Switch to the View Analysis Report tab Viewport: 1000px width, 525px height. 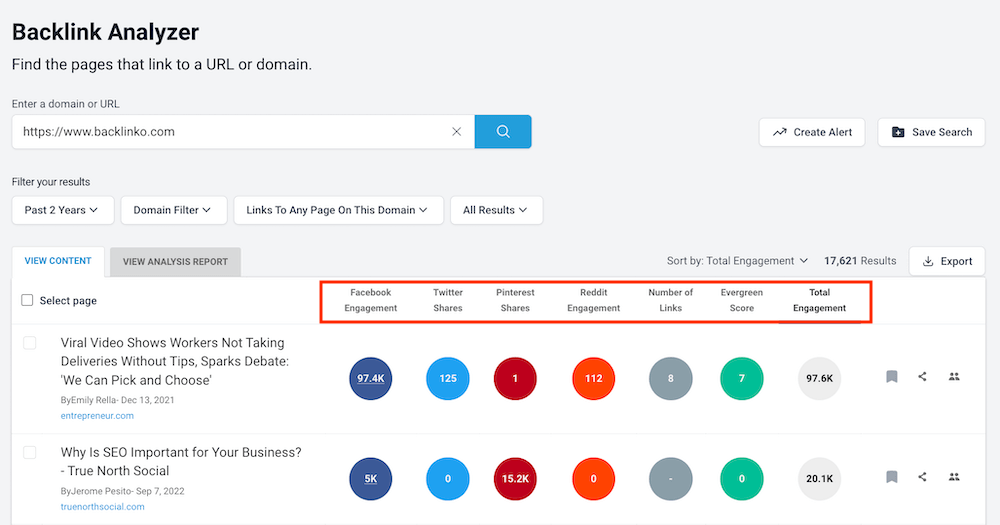(x=176, y=262)
